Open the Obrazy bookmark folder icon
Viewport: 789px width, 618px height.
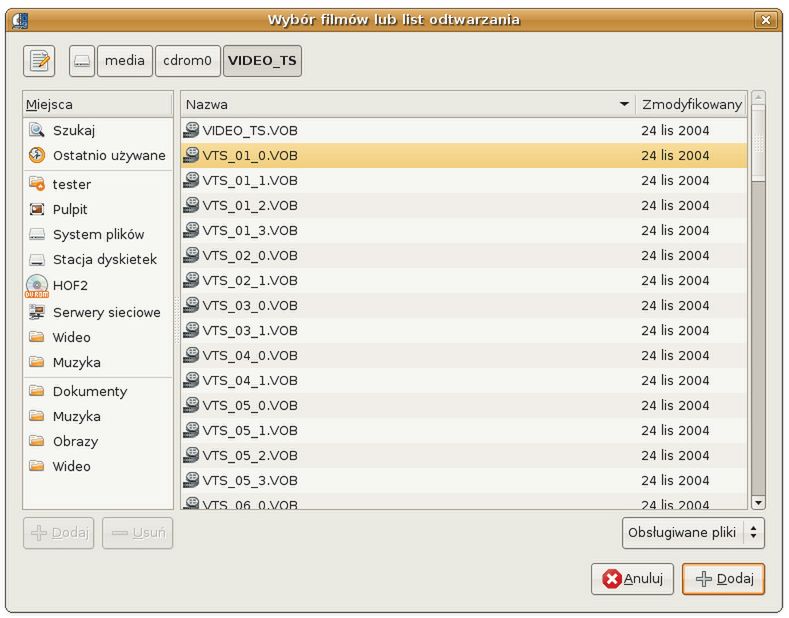coord(37,441)
